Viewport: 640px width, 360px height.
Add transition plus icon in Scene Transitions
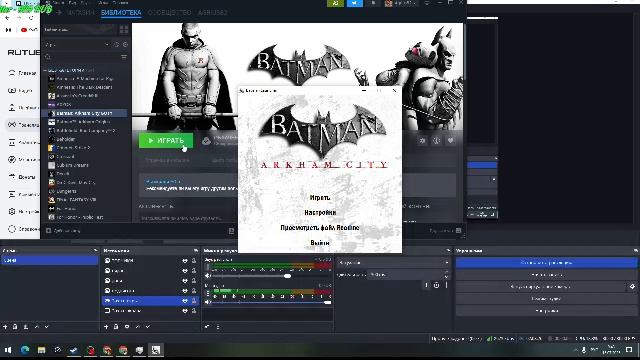coord(426,285)
